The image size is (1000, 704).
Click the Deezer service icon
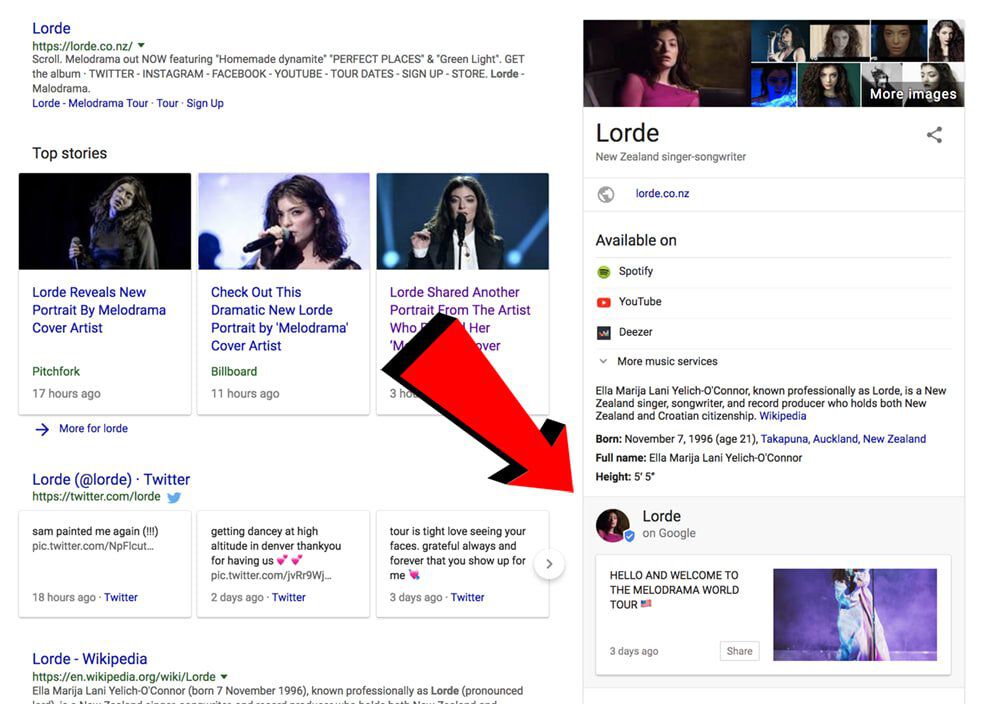(603, 332)
